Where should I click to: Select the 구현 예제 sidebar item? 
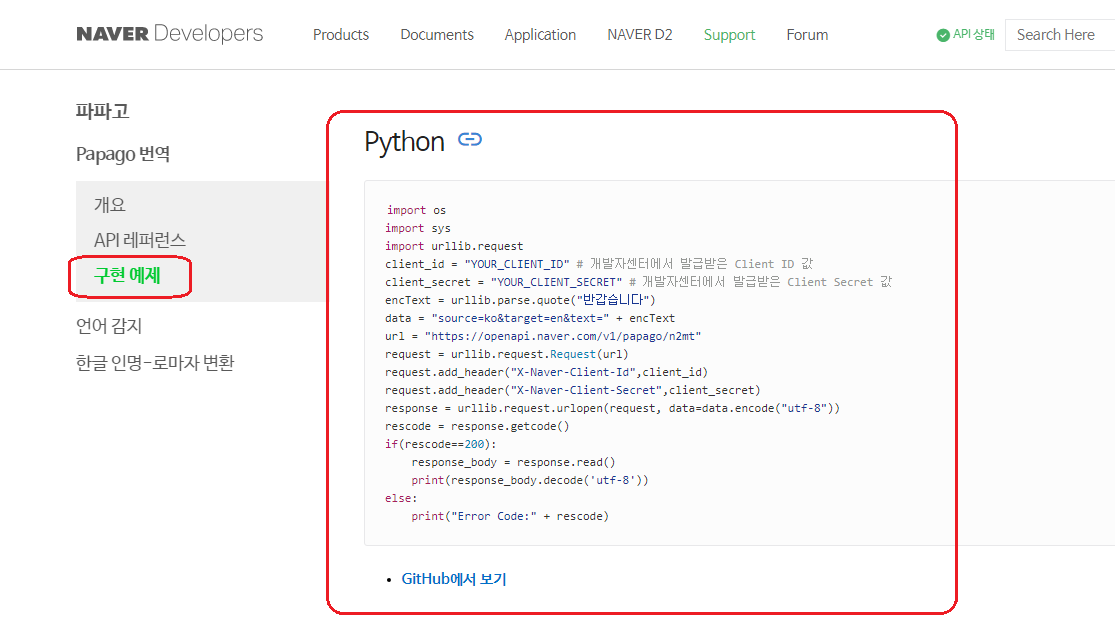(127, 275)
